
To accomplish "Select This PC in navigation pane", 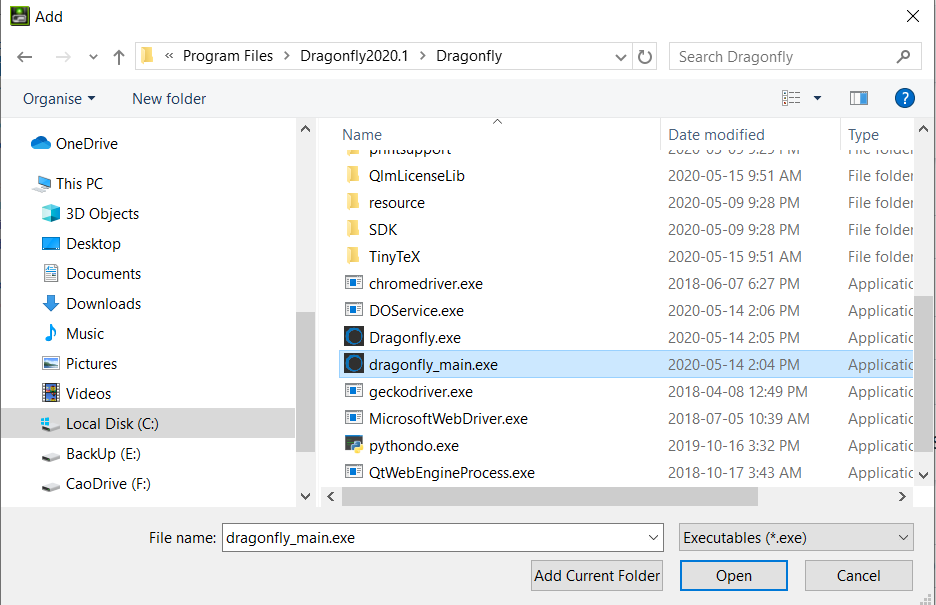I will click(x=69, y=184).
